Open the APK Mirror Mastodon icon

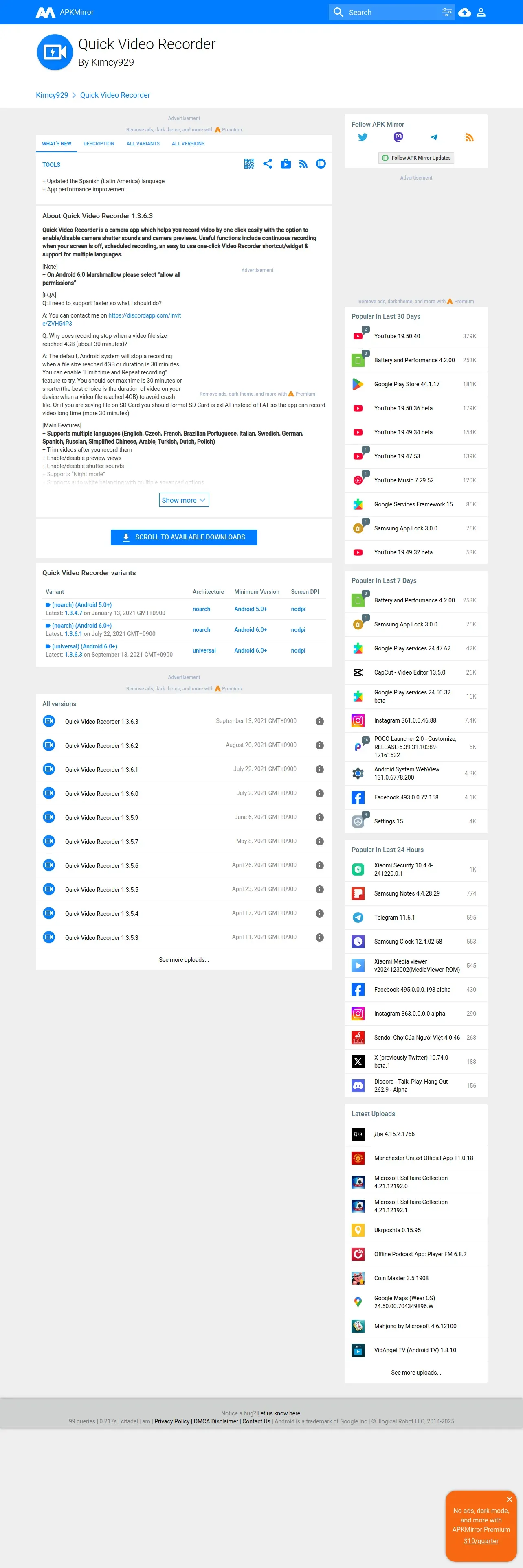398,138
